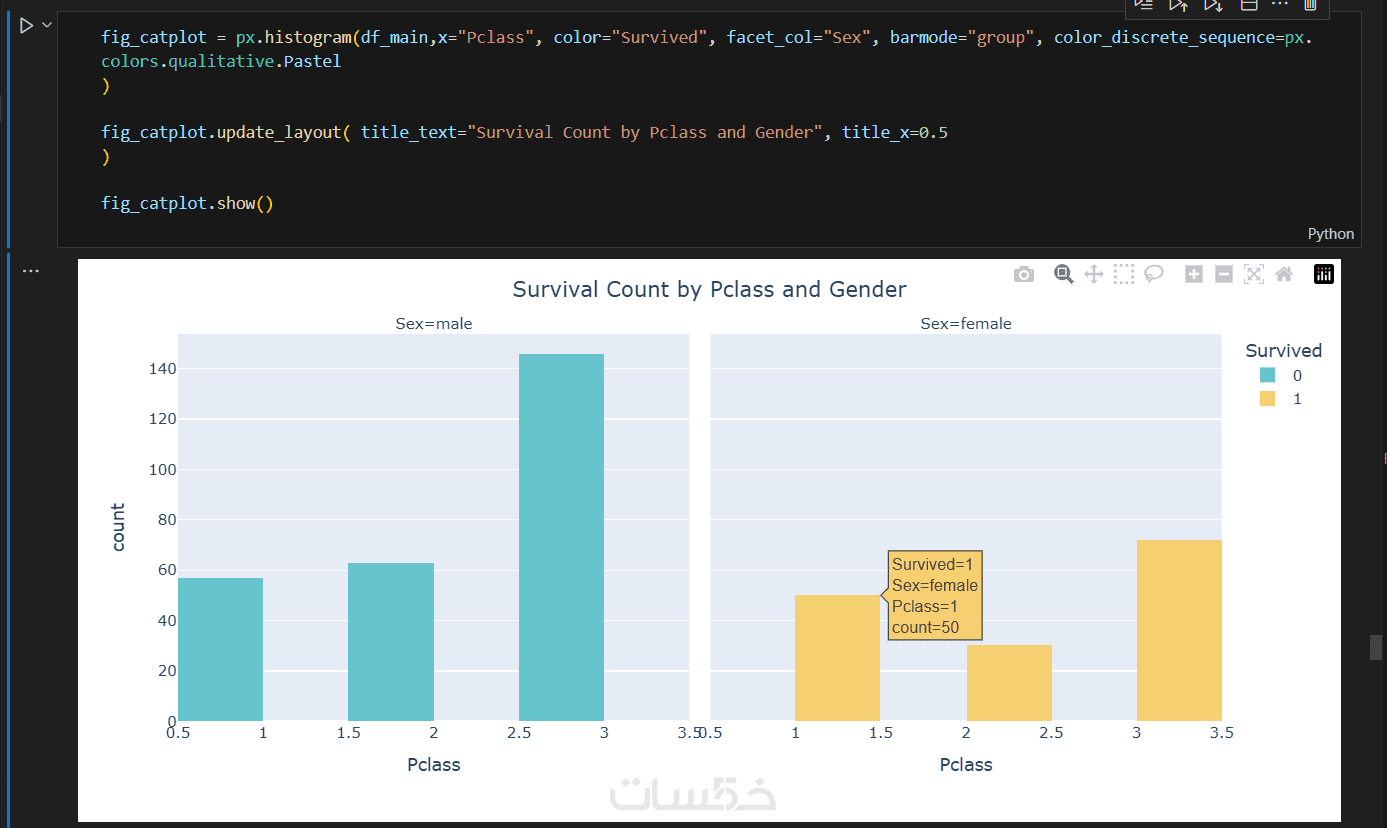The width and height of the screenshot is (1387, 828).
Task: Split the cell from the cell toolbar
Action: coord(1248,5)
